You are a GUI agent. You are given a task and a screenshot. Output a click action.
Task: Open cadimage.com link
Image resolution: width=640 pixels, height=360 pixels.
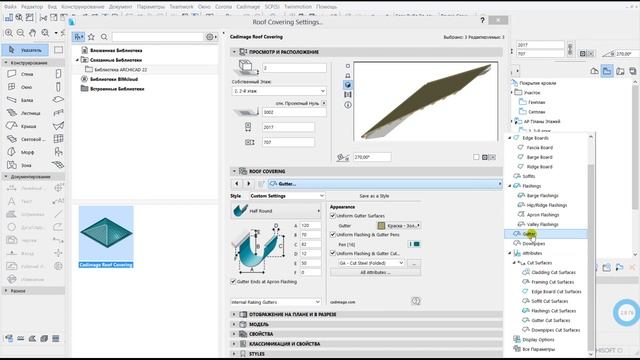click(x=342, y=302)
